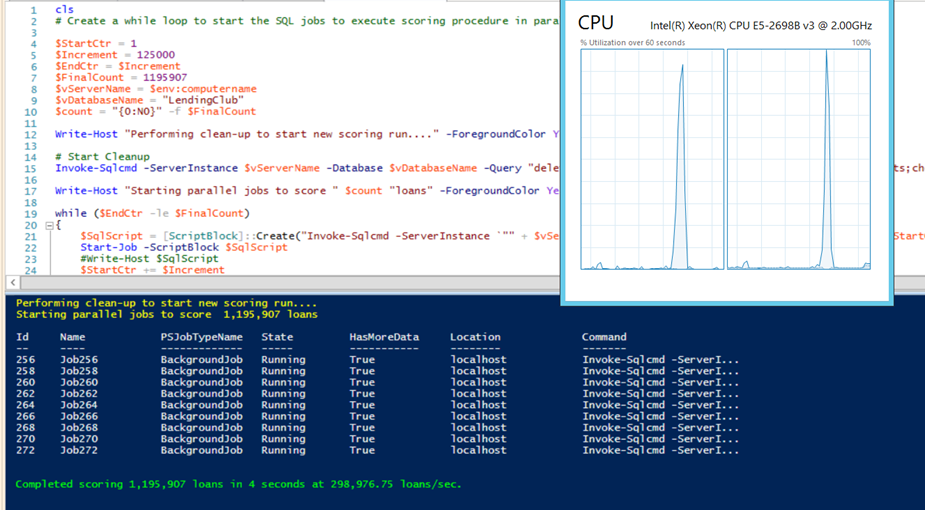Click the '$StartCtr += $Increment' line
This screenshot has width=925, height=510.
pos(152,269)
